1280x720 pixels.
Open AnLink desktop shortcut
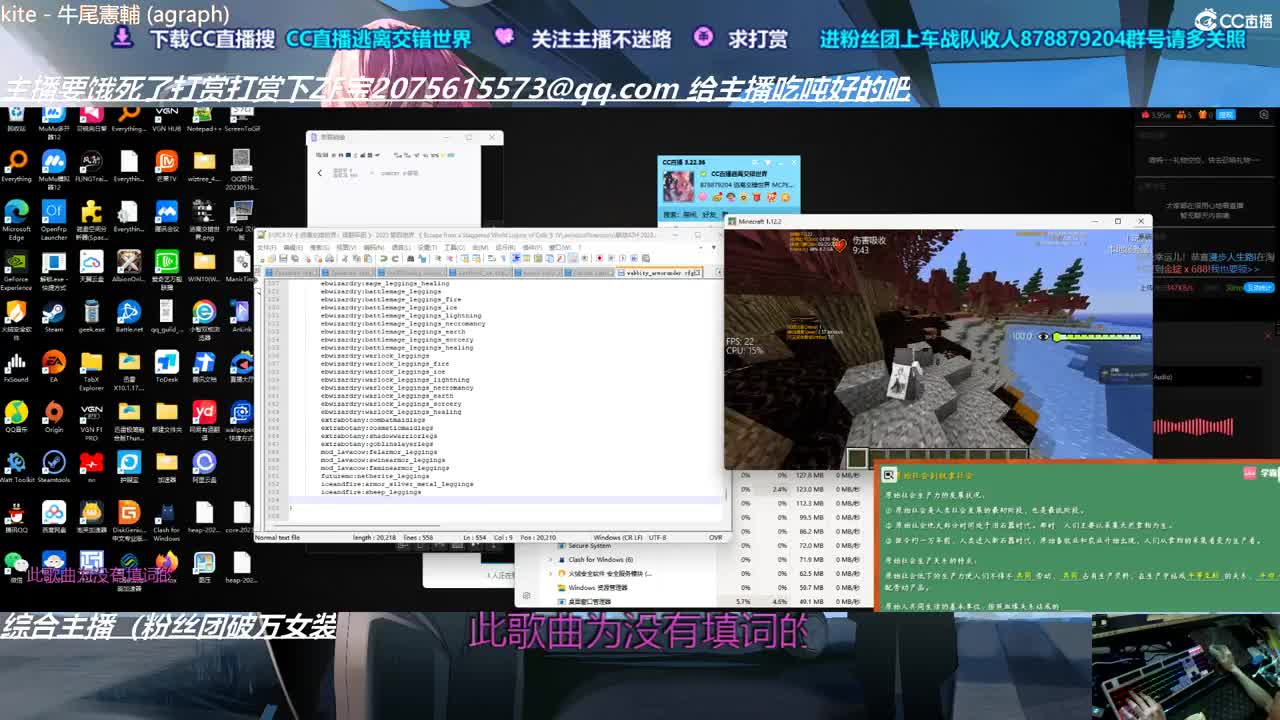coord(241,316)
